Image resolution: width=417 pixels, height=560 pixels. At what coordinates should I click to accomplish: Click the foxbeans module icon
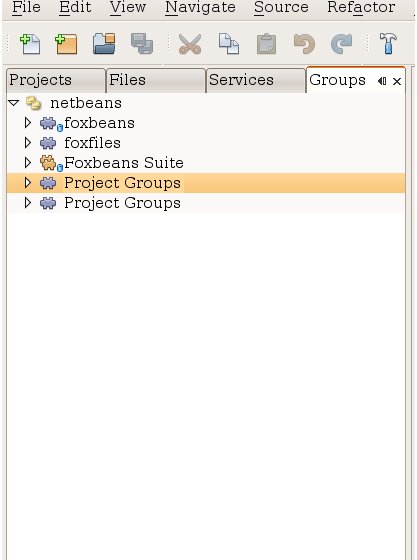[x=51, y=124]
